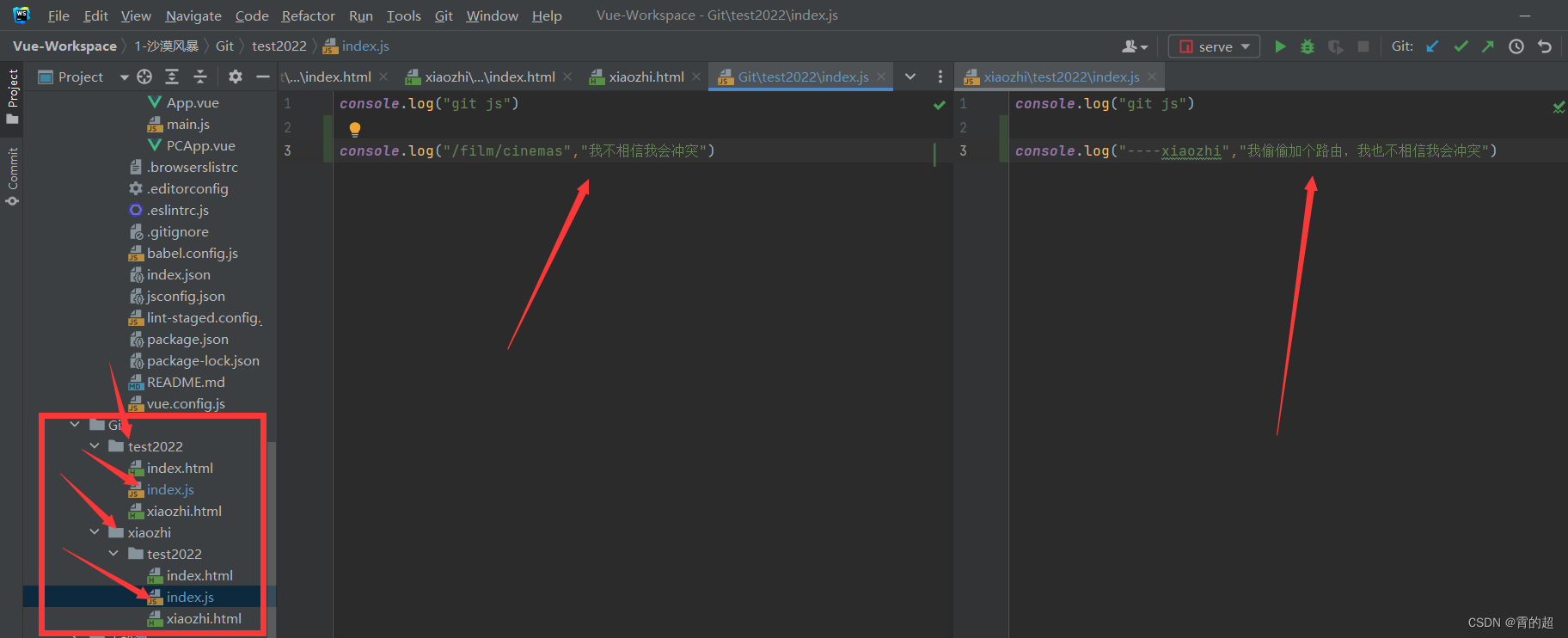This screenshot has width=1568, height=638.
Task: Click right editor inspection checkmark widget
Action: 1559,107
